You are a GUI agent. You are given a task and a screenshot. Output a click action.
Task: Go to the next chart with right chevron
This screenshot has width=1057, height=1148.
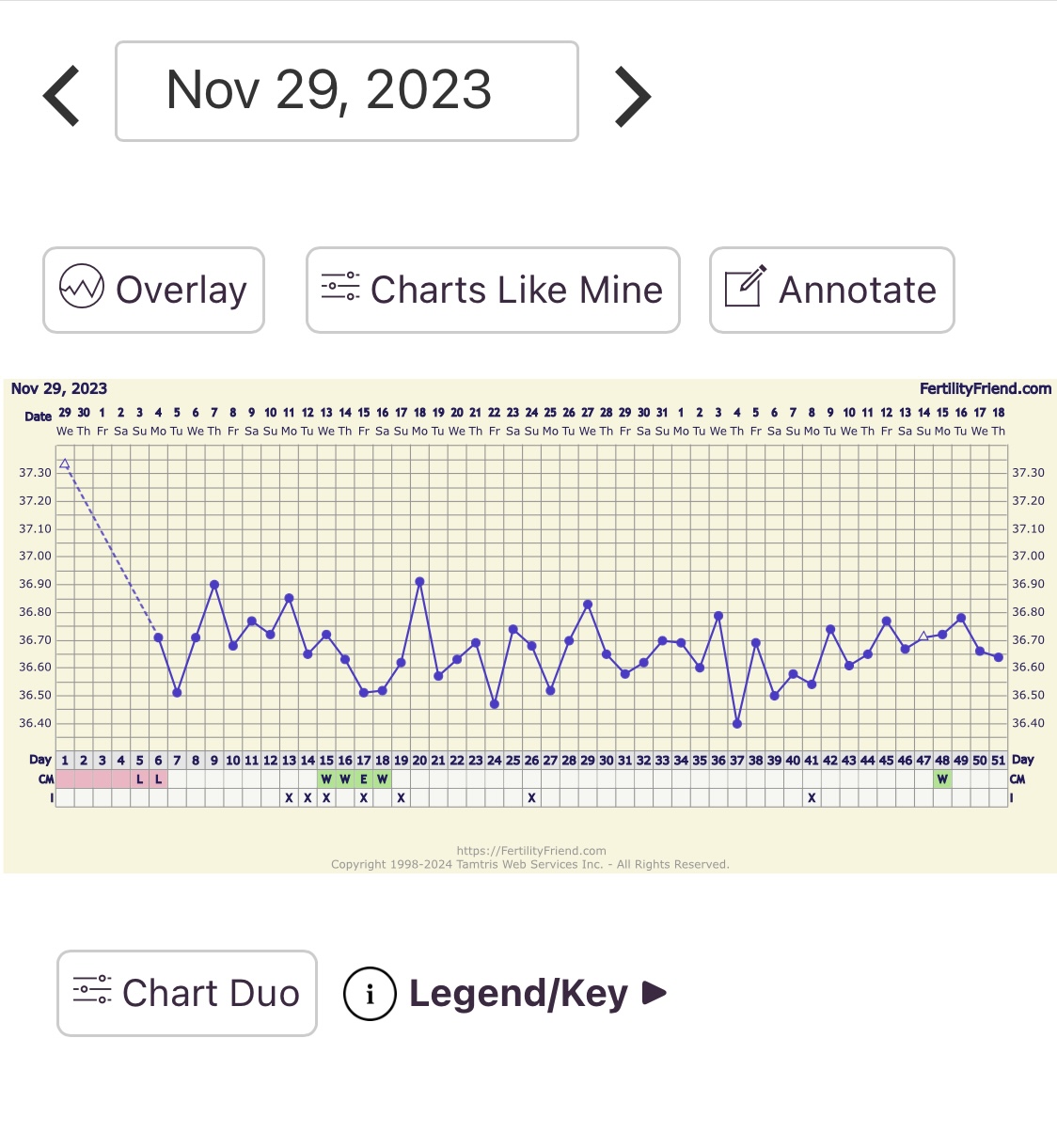pos(632,96)
